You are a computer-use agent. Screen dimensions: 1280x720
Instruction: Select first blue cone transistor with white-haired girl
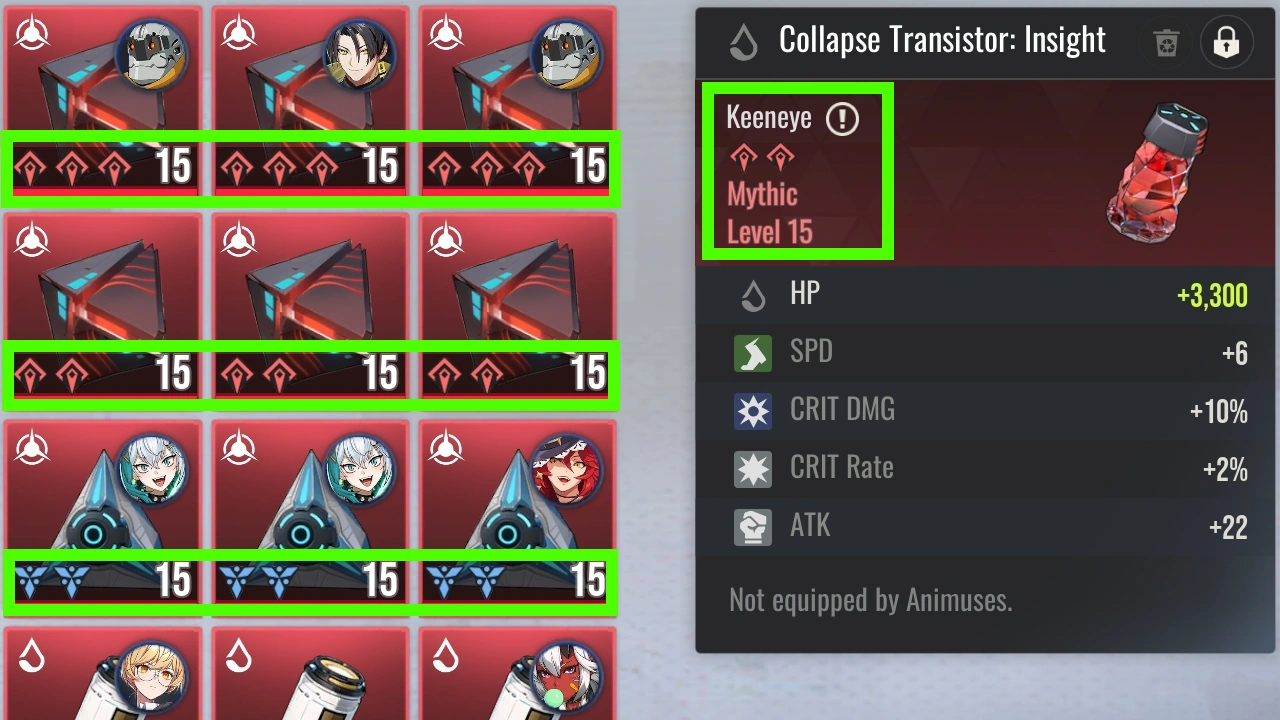(x=103, y=515)
